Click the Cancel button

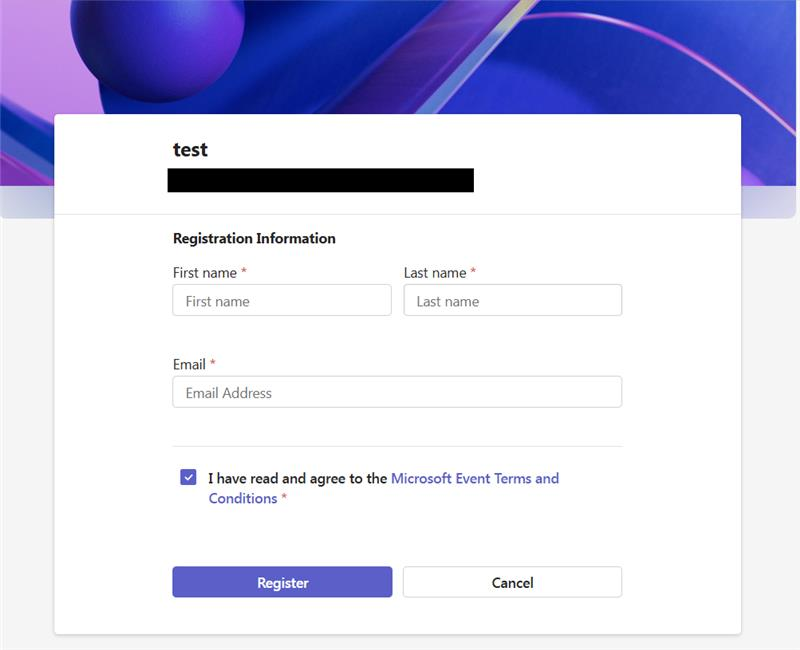coord(512,583)
